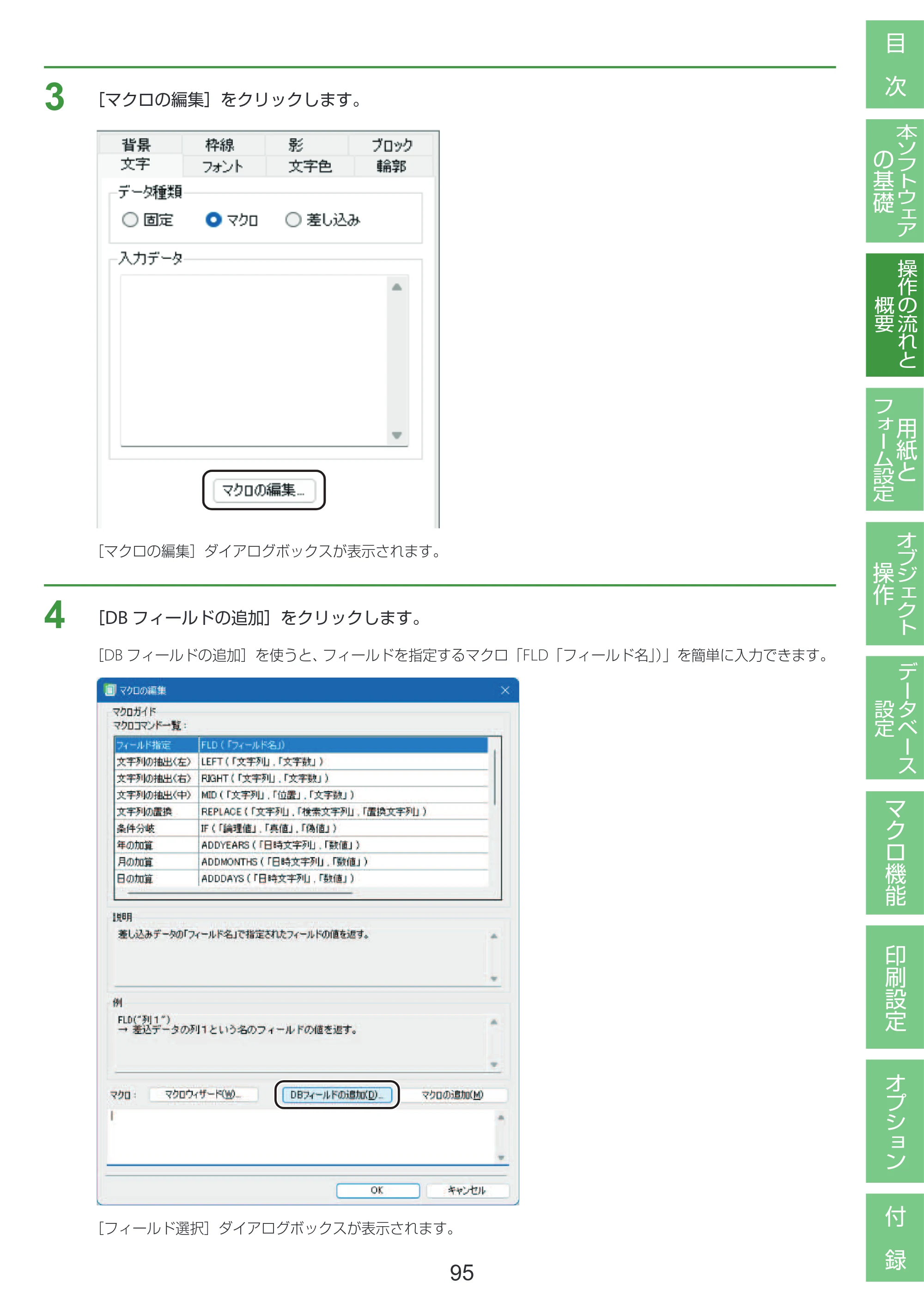This screenshot has height=1308, width=924.
Task: Switch to the 背景 tab
Action: pyautogui.click(x=140, y=144)
